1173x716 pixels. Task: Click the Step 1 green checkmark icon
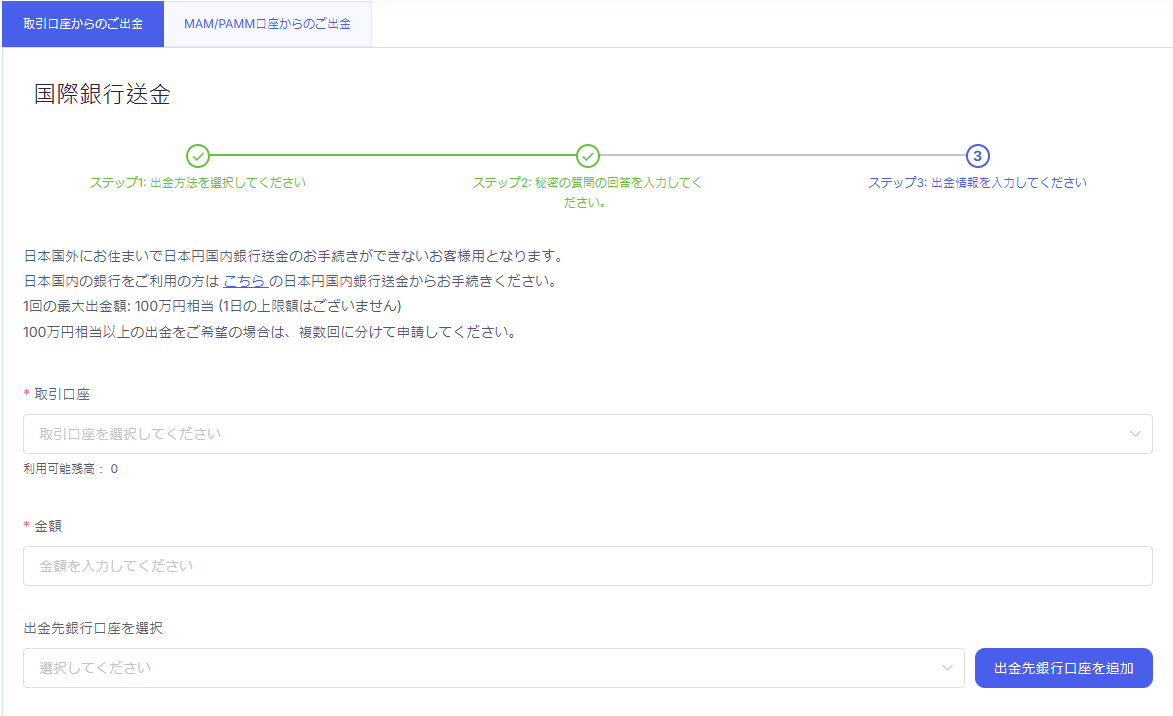pos(198,156)
